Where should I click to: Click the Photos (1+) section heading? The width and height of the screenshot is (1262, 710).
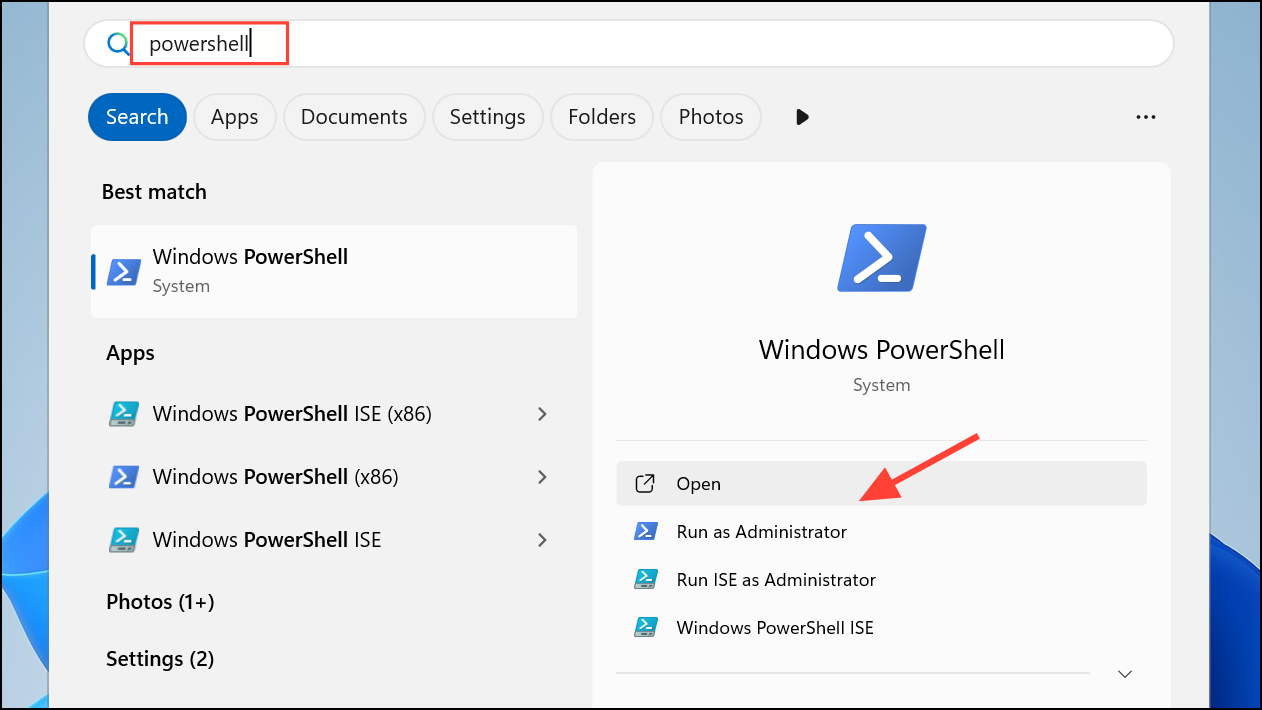[x=160, y=602]
